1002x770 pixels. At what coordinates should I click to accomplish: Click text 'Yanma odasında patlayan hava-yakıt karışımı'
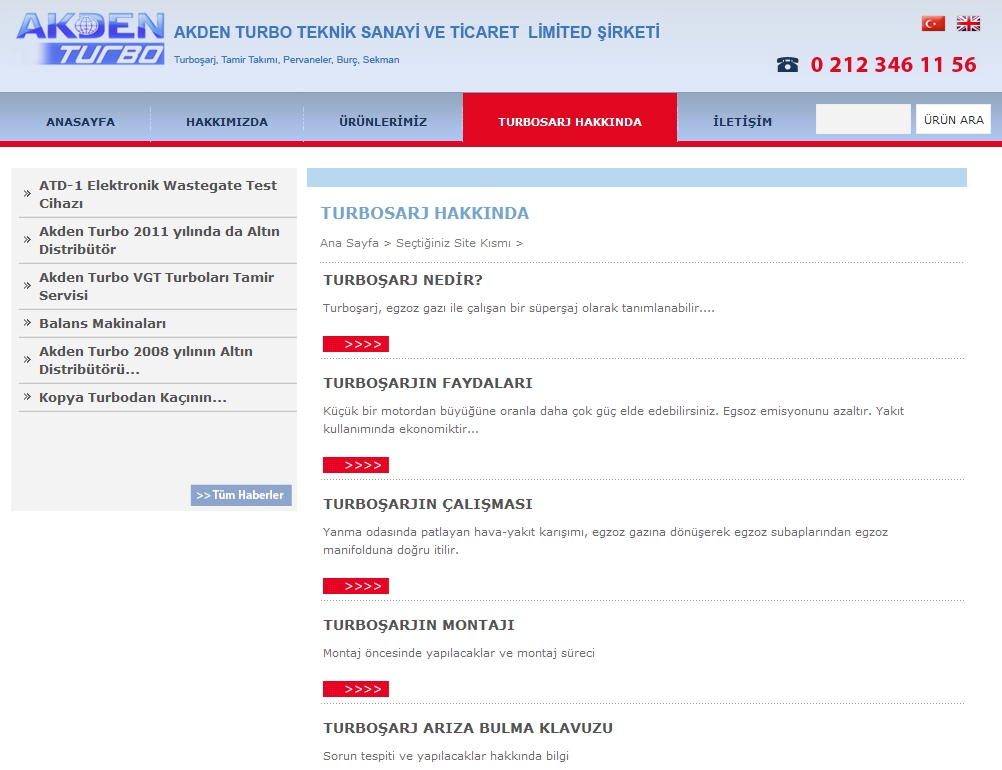click(x=605, y=541)
